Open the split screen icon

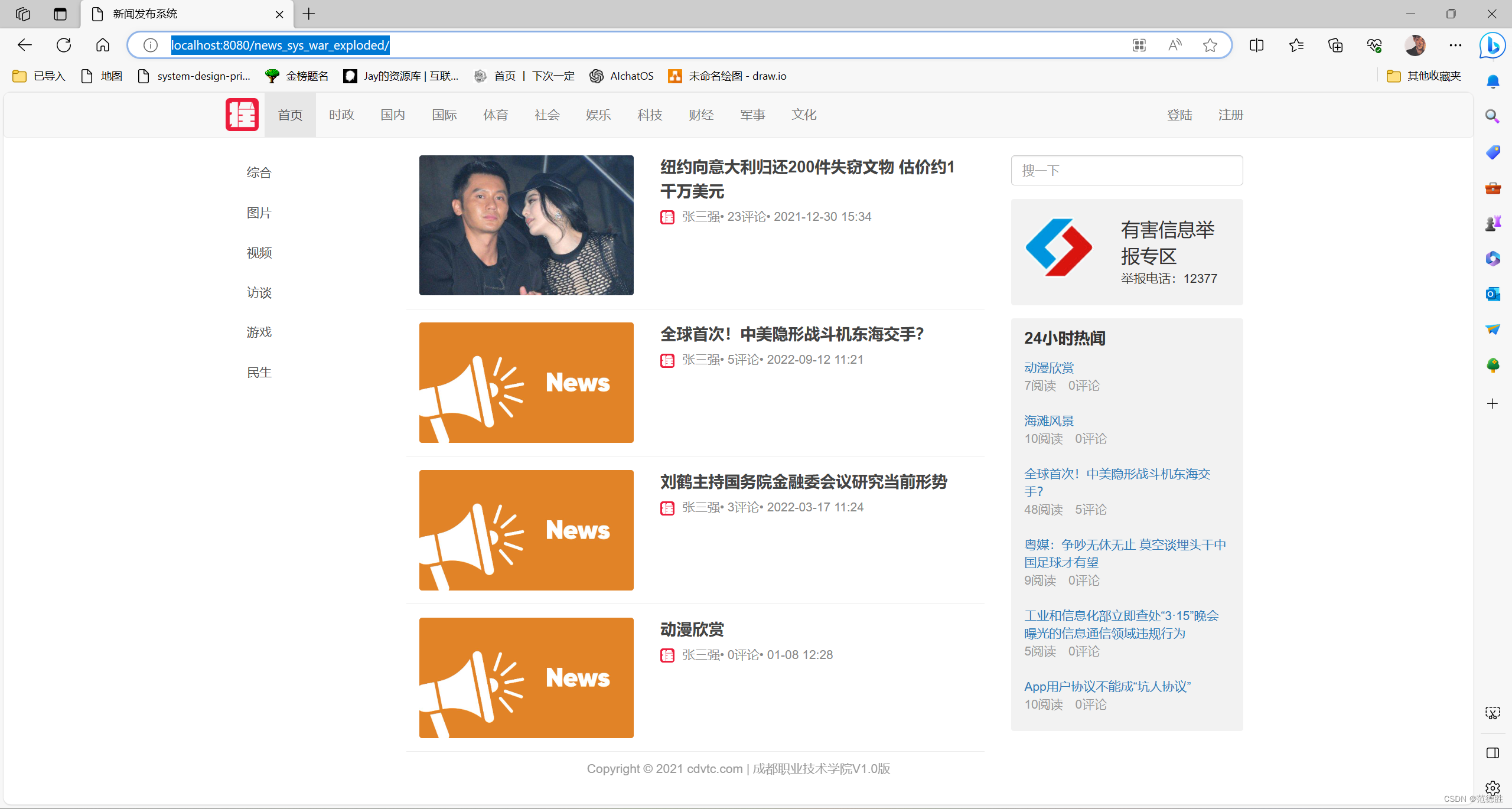(1256, 45)
